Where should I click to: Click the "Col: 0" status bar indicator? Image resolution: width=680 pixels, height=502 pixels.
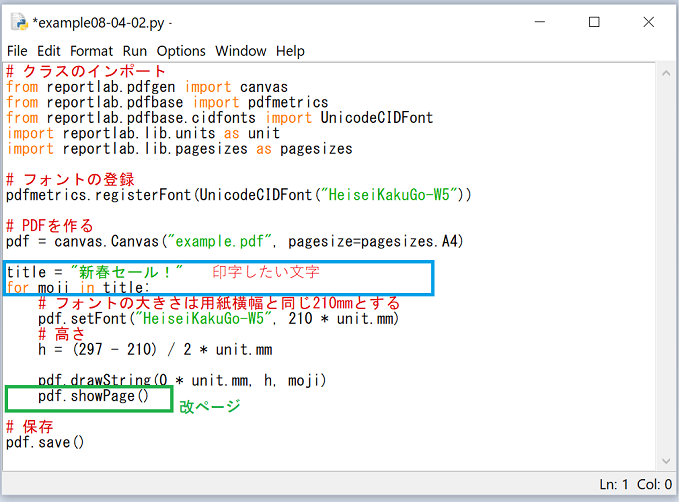(x=653, y=484)
